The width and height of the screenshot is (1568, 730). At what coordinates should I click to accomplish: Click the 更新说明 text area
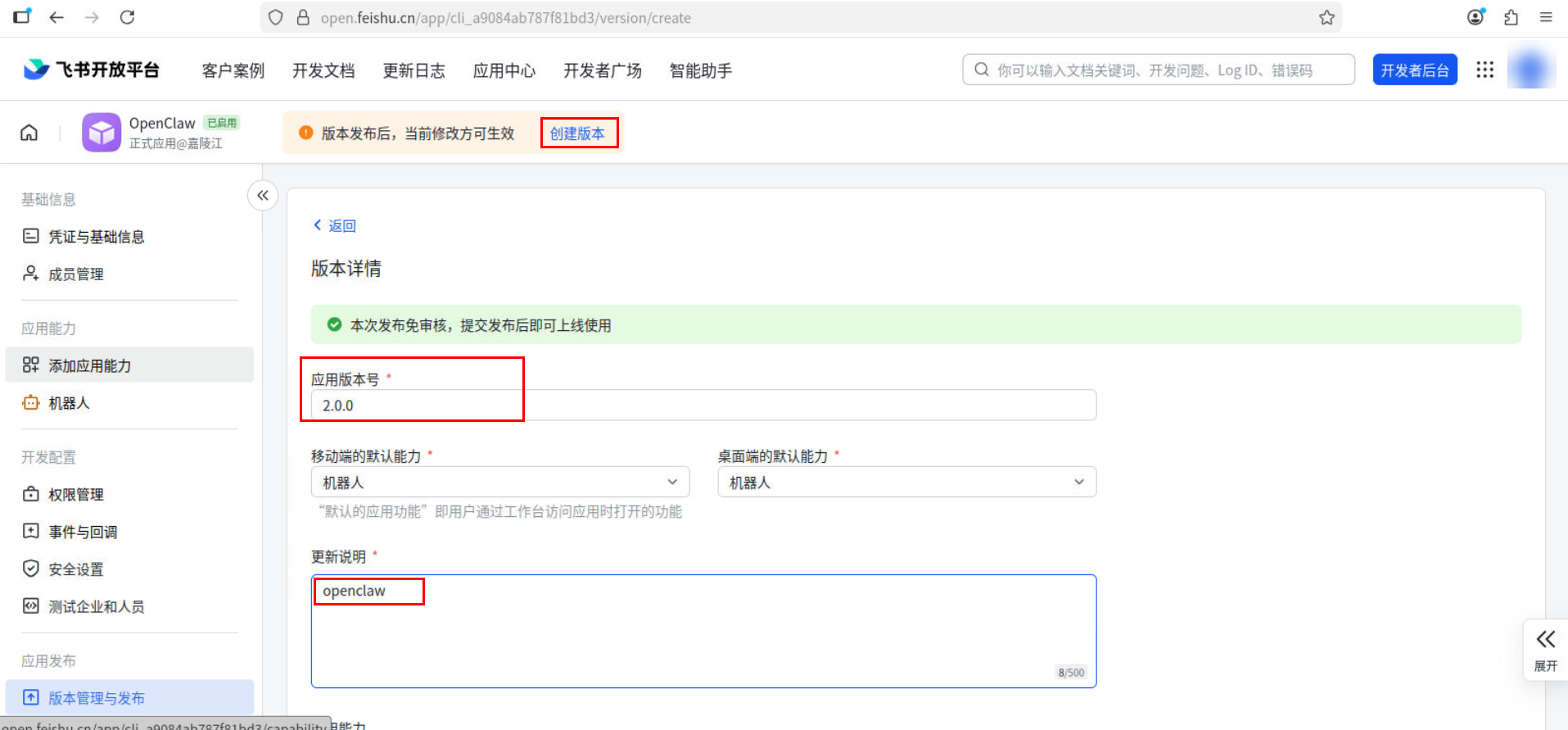click(703, 631)
